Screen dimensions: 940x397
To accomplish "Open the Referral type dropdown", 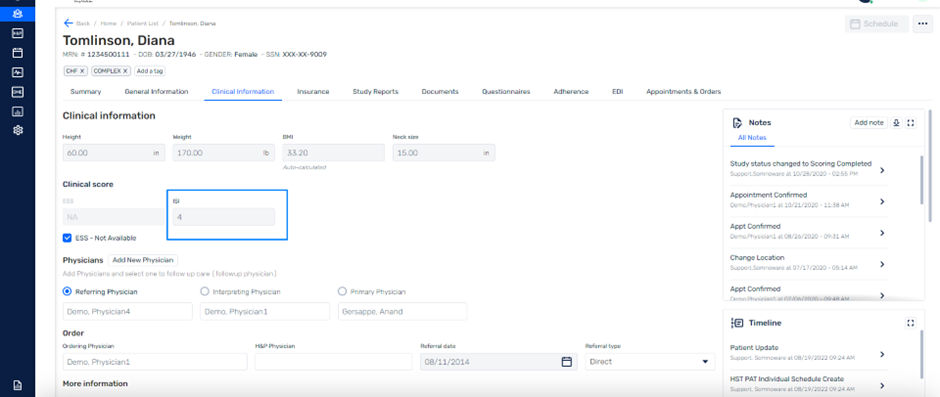I will click(x=650, y=362).
